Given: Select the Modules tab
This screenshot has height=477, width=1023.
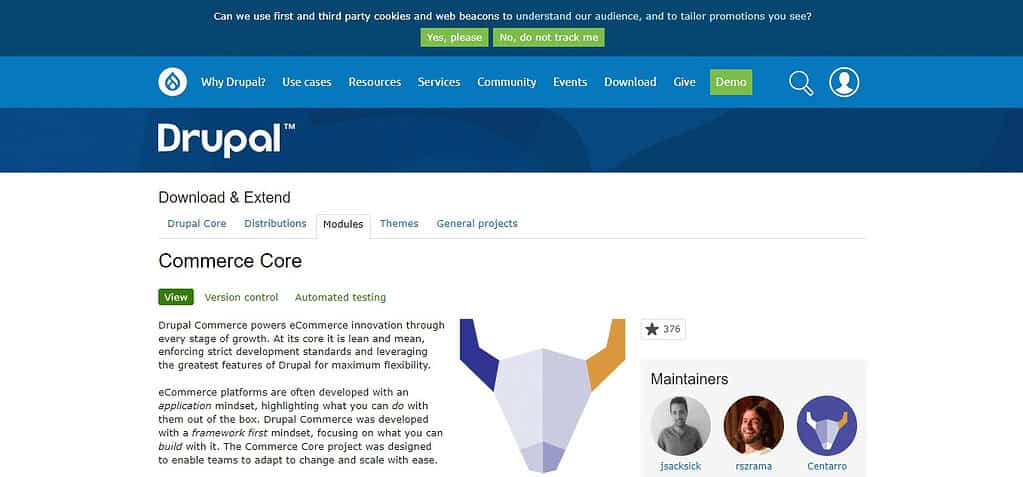Looking at the screenshot, I should 343,224.
